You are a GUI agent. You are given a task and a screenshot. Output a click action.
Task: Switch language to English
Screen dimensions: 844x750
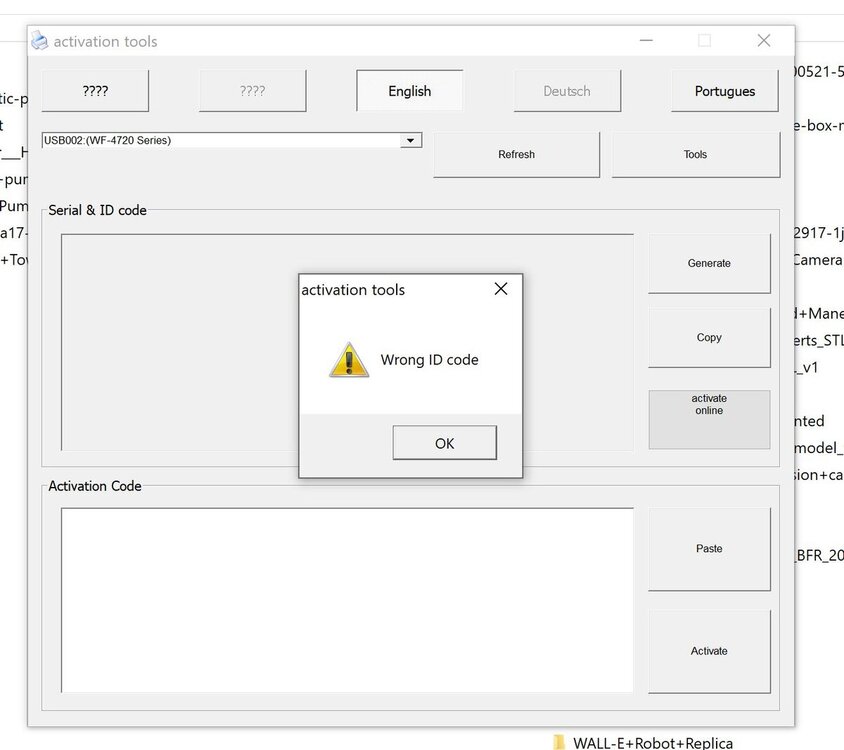point(409,91)
